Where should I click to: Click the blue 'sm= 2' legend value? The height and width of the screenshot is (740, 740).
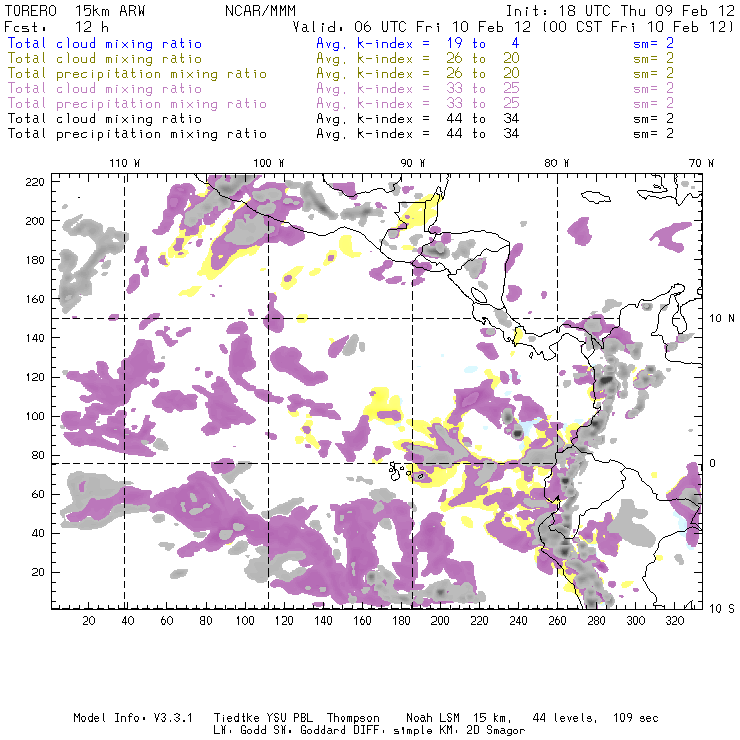[654, 43]
